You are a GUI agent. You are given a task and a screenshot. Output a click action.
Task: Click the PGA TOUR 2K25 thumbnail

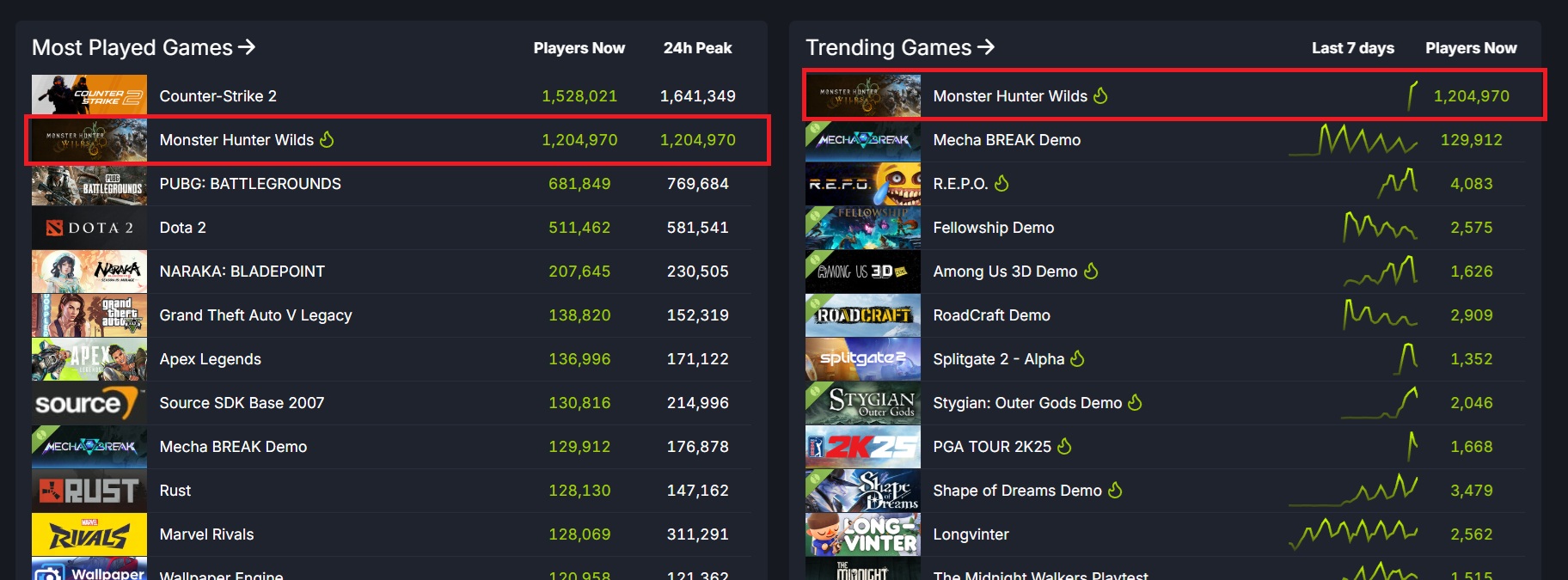tap(863, 446)
